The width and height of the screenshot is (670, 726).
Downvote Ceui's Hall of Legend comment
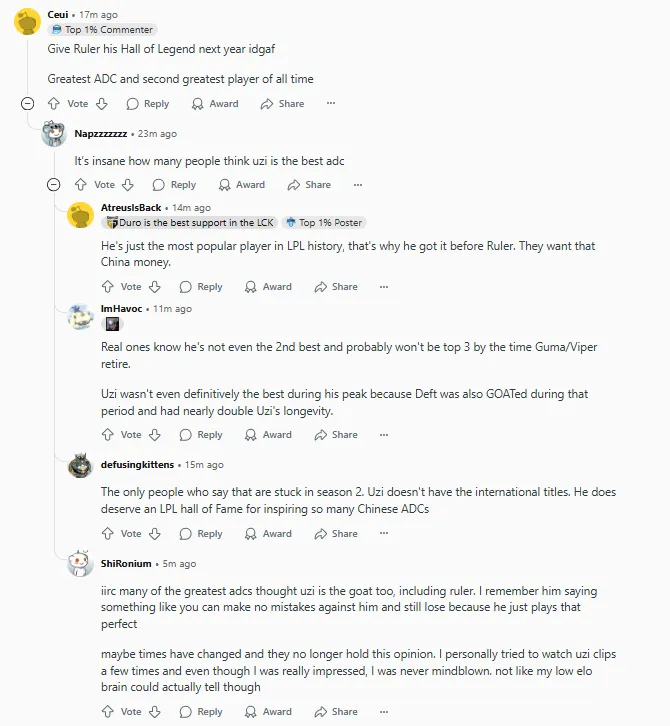tap(101, 104)
